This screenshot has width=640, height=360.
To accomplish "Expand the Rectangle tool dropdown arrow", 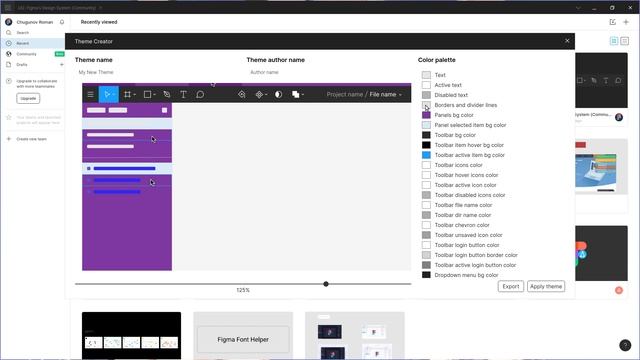I will tap(154, 95).
